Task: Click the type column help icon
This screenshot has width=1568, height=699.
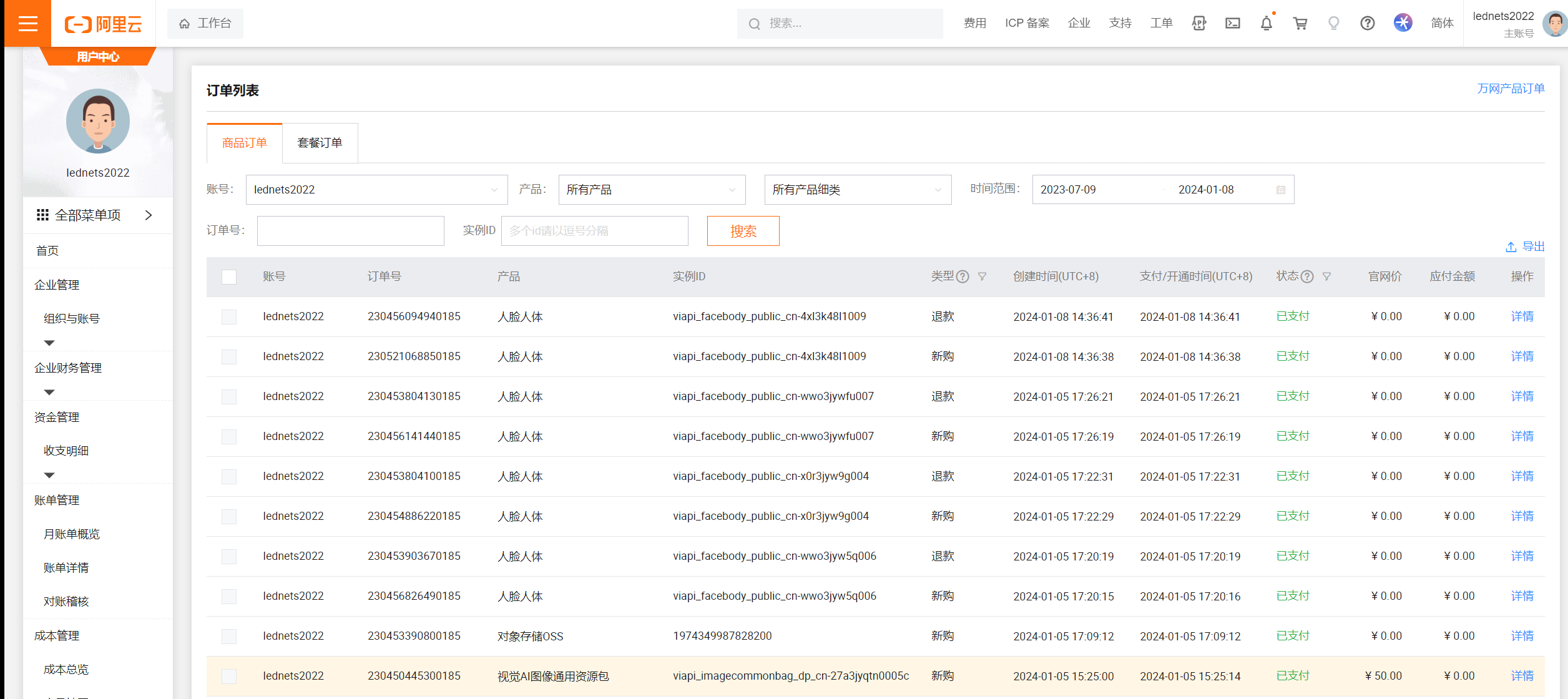Action: pyautogui.click(x=963, y=276)
